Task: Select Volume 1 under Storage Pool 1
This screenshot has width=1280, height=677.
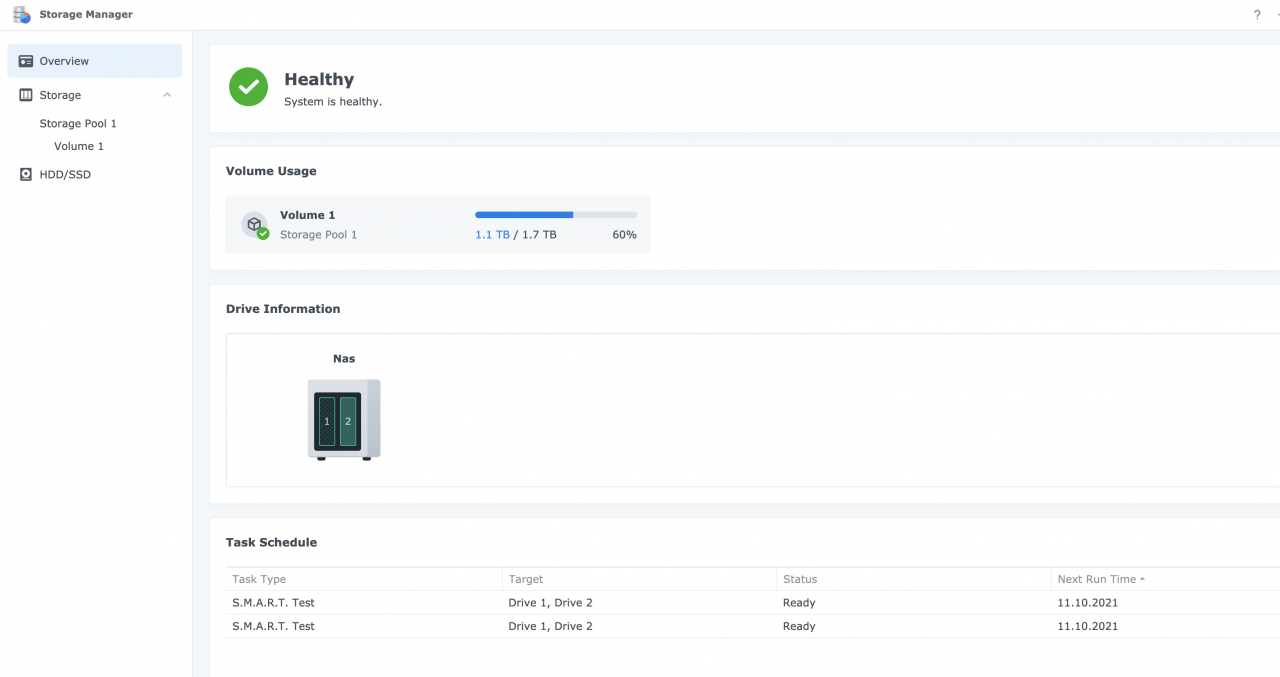Action: coord(78,146)
